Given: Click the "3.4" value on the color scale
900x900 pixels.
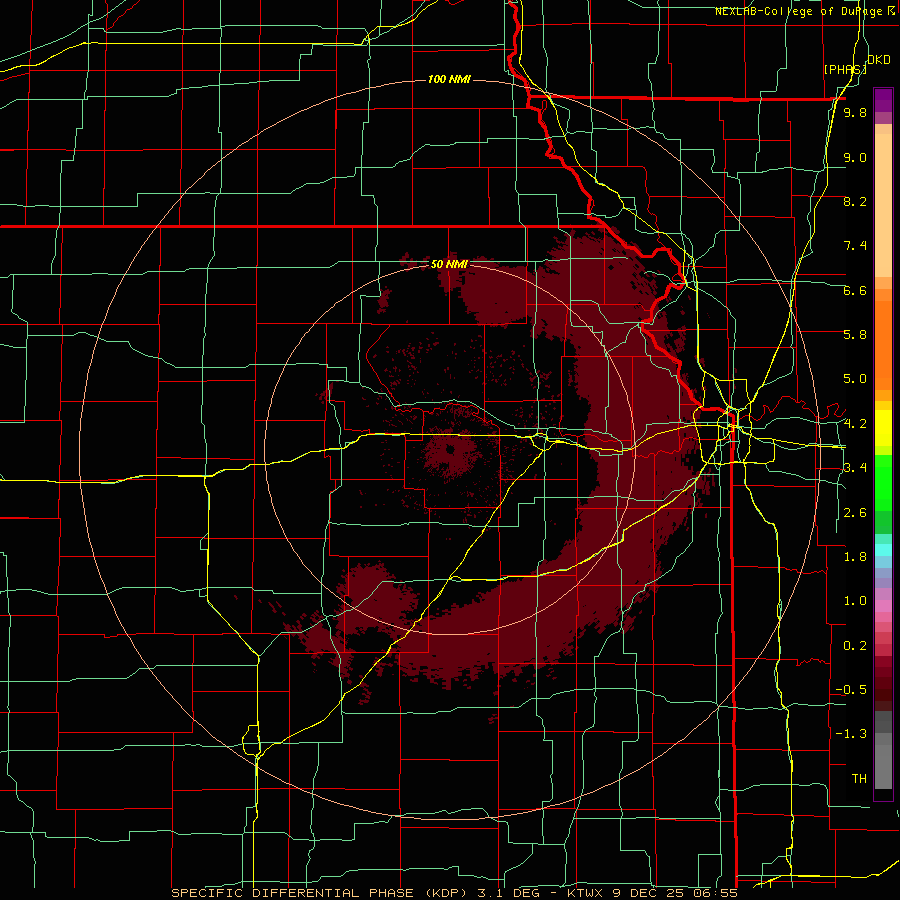Looking at the screenshot, I should [x=855, y=468].
